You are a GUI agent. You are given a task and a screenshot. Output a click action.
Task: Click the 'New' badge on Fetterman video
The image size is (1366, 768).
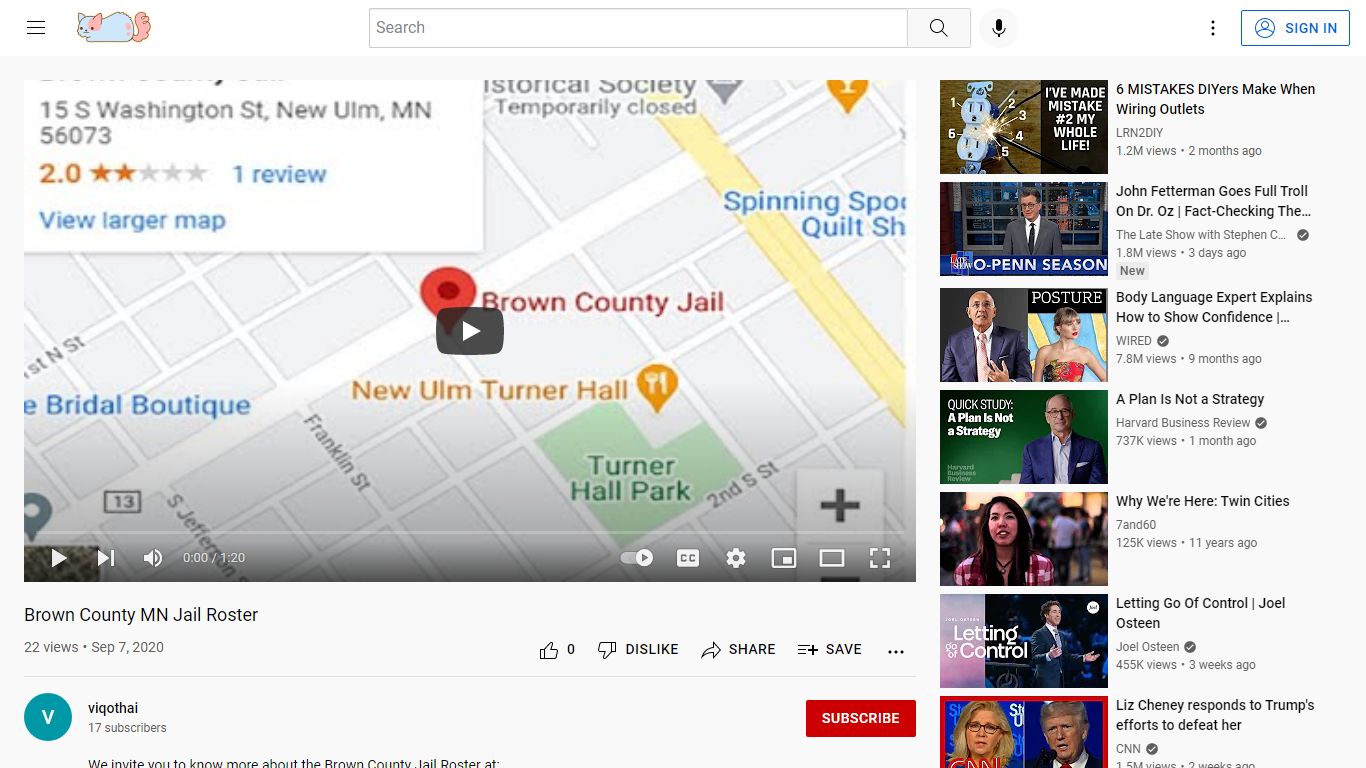click(1132, 271)
